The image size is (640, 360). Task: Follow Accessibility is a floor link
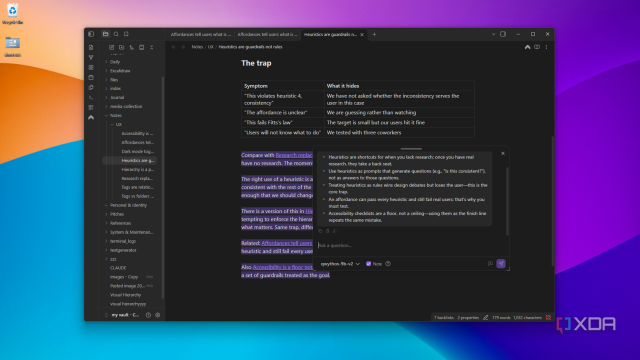282,267
